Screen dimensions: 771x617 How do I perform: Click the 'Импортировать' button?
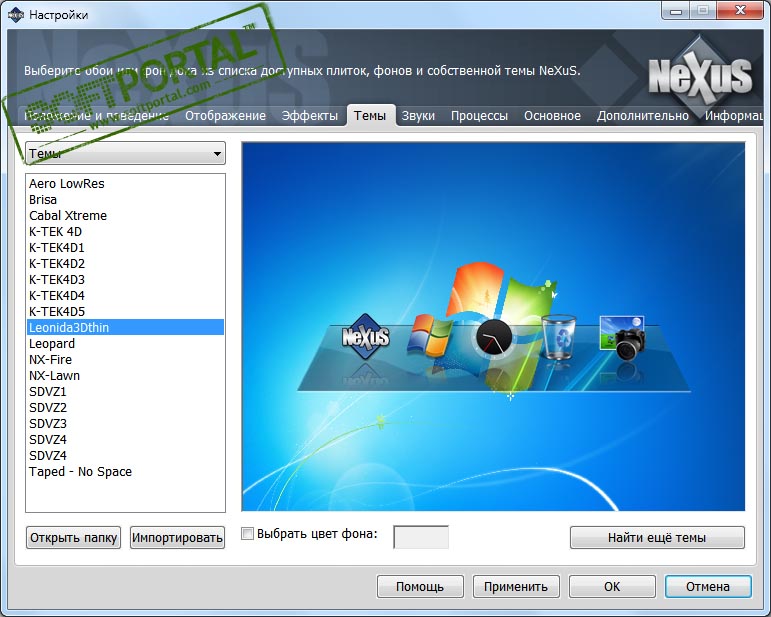tap(178, 537)
